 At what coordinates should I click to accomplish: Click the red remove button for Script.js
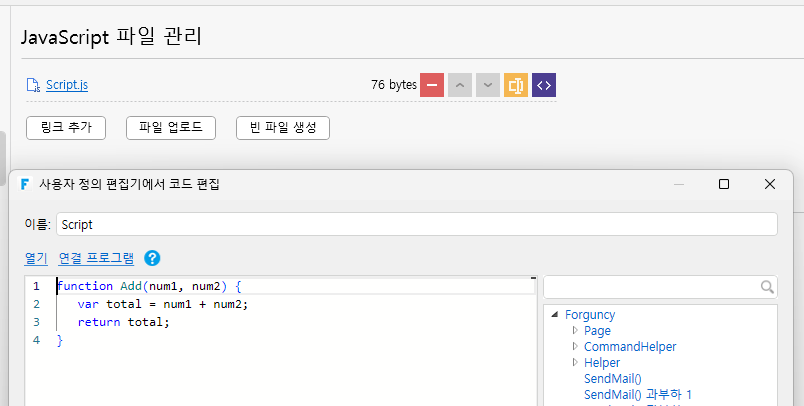pos(432,85)
